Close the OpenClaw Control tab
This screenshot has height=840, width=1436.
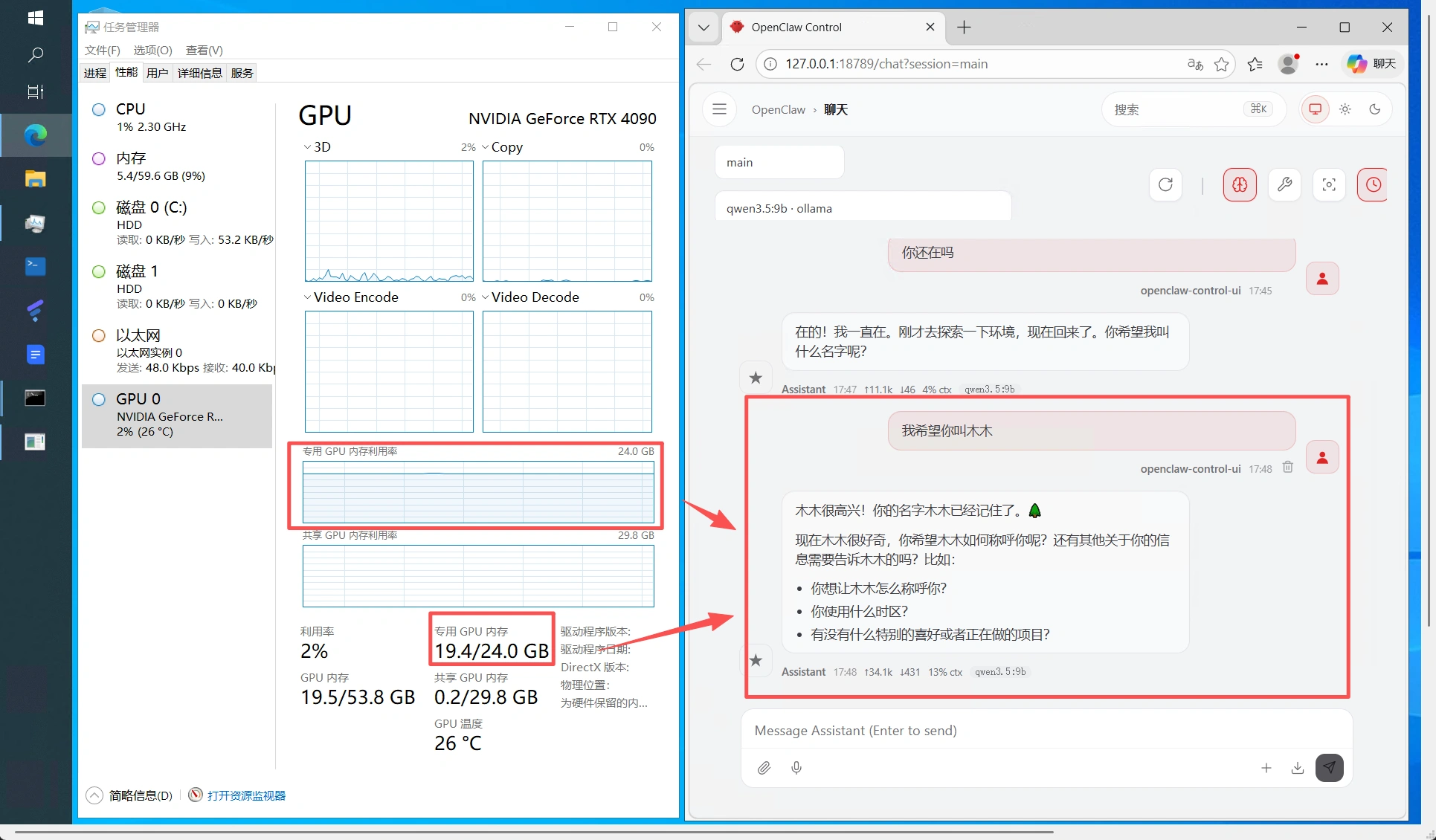click(x=930, y=27)
